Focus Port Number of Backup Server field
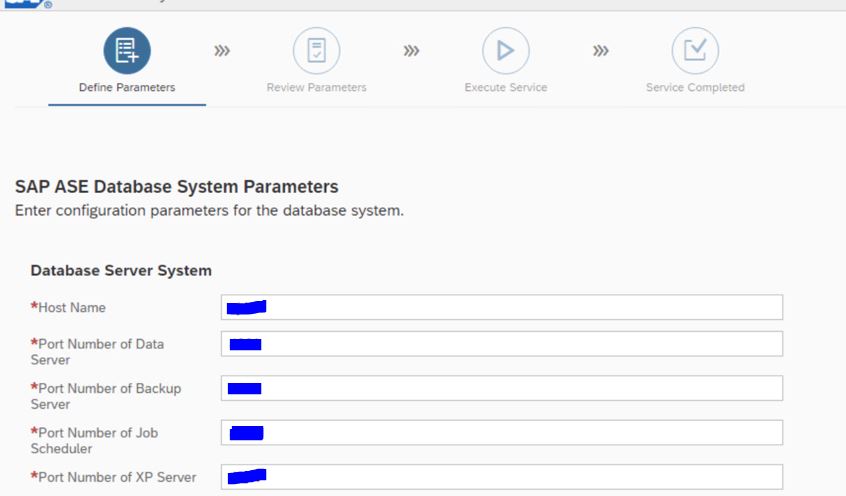Image resolution: width=846 pixels, height=496 pixels. (x=502, y=388)
